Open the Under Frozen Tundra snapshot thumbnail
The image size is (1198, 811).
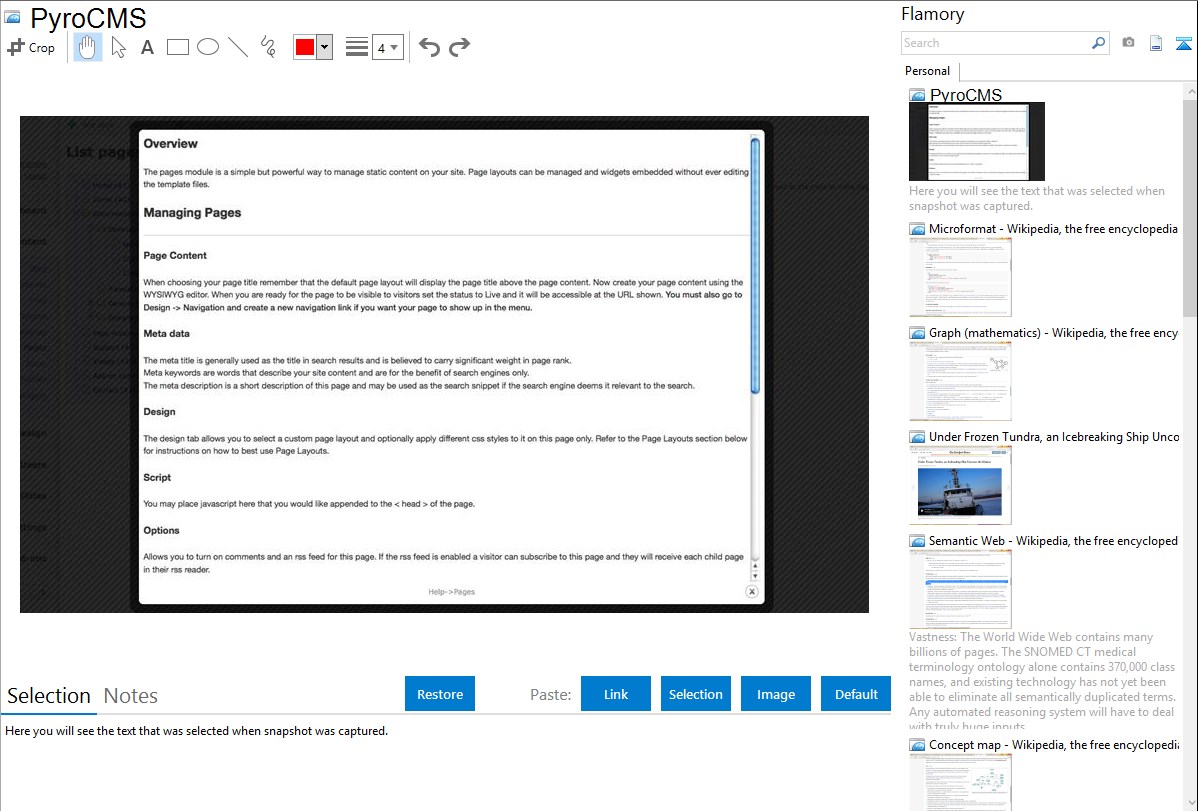coord(960,485)
